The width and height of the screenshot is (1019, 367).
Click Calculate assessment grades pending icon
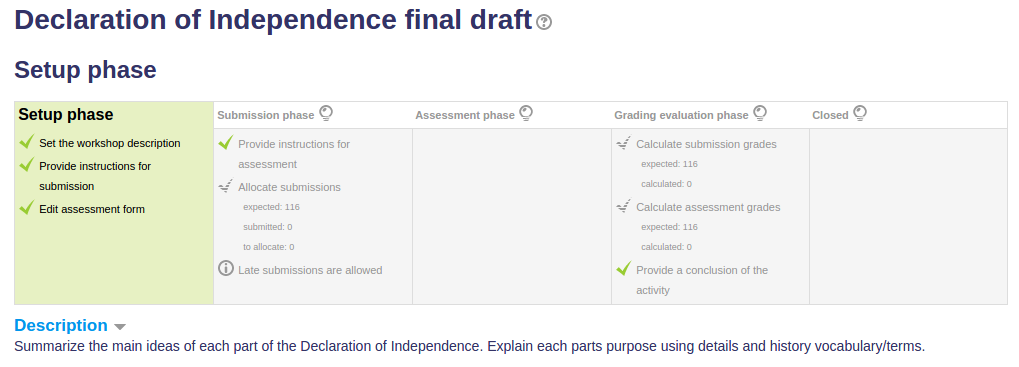coord(623,206)
